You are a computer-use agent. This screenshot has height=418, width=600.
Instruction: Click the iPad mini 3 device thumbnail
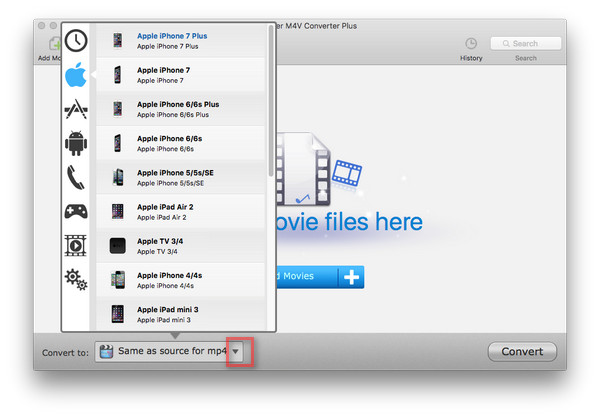[x=117, y=314]
